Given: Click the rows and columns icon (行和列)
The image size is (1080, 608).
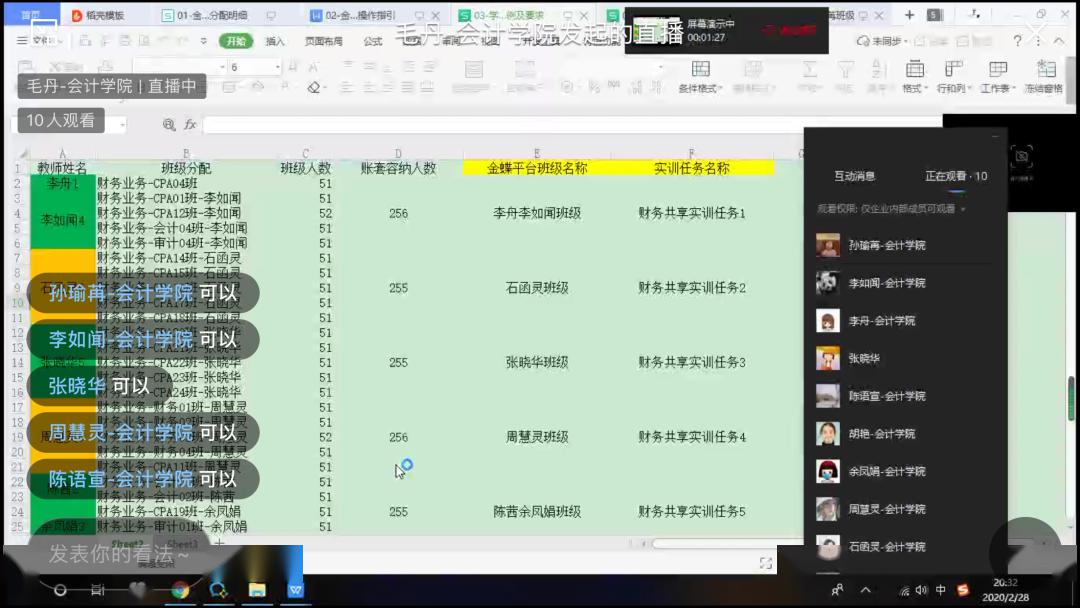Looking at the screenshot, I should pyautogui.click(x=950, y=74).
